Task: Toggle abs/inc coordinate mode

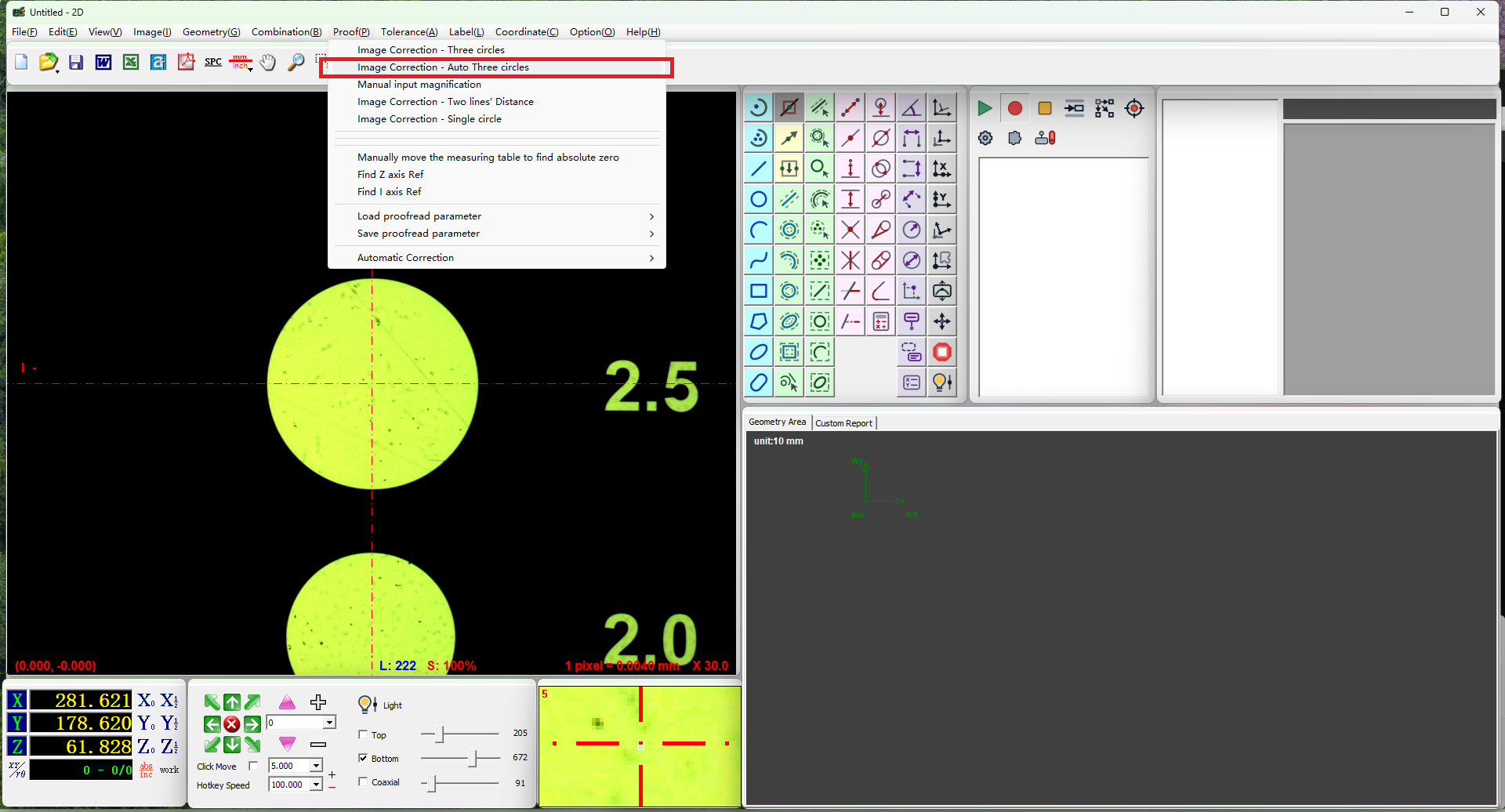Action: 147,770
